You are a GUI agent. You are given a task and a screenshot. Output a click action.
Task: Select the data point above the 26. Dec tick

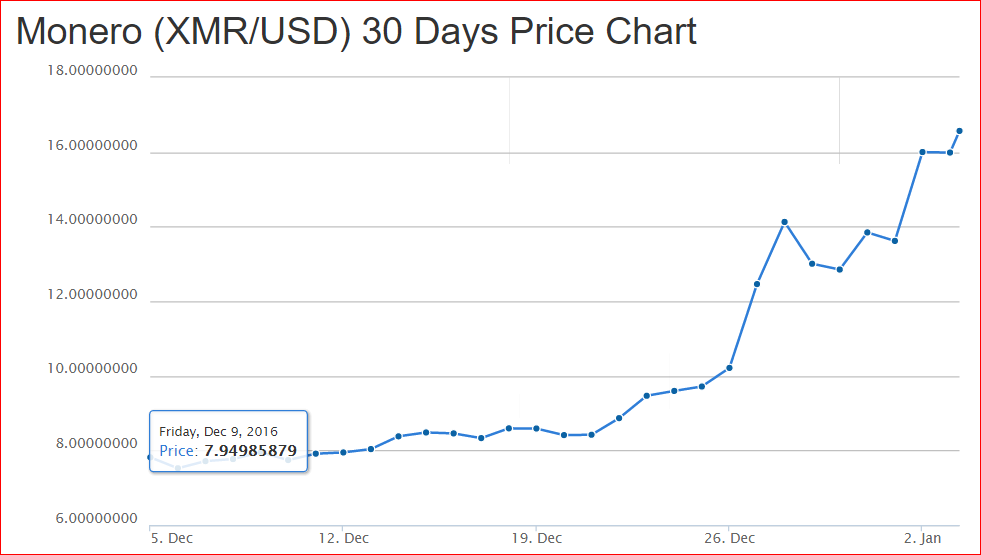pos(729,368)
